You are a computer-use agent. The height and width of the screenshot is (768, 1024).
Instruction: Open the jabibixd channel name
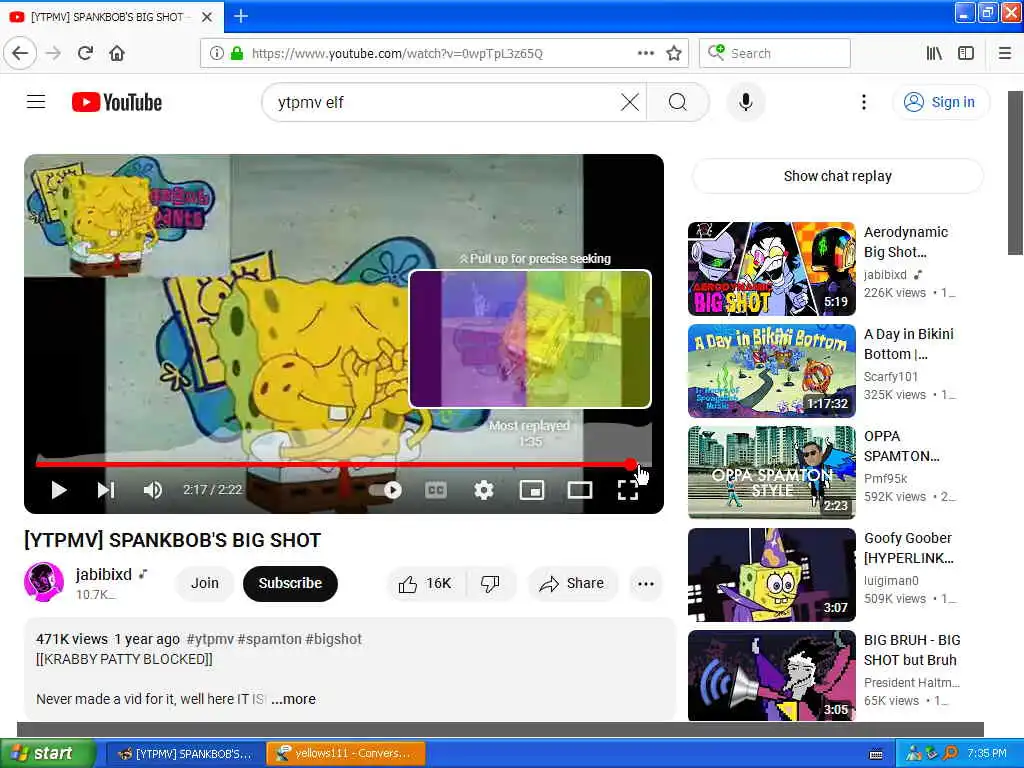(x=104, y=574)
